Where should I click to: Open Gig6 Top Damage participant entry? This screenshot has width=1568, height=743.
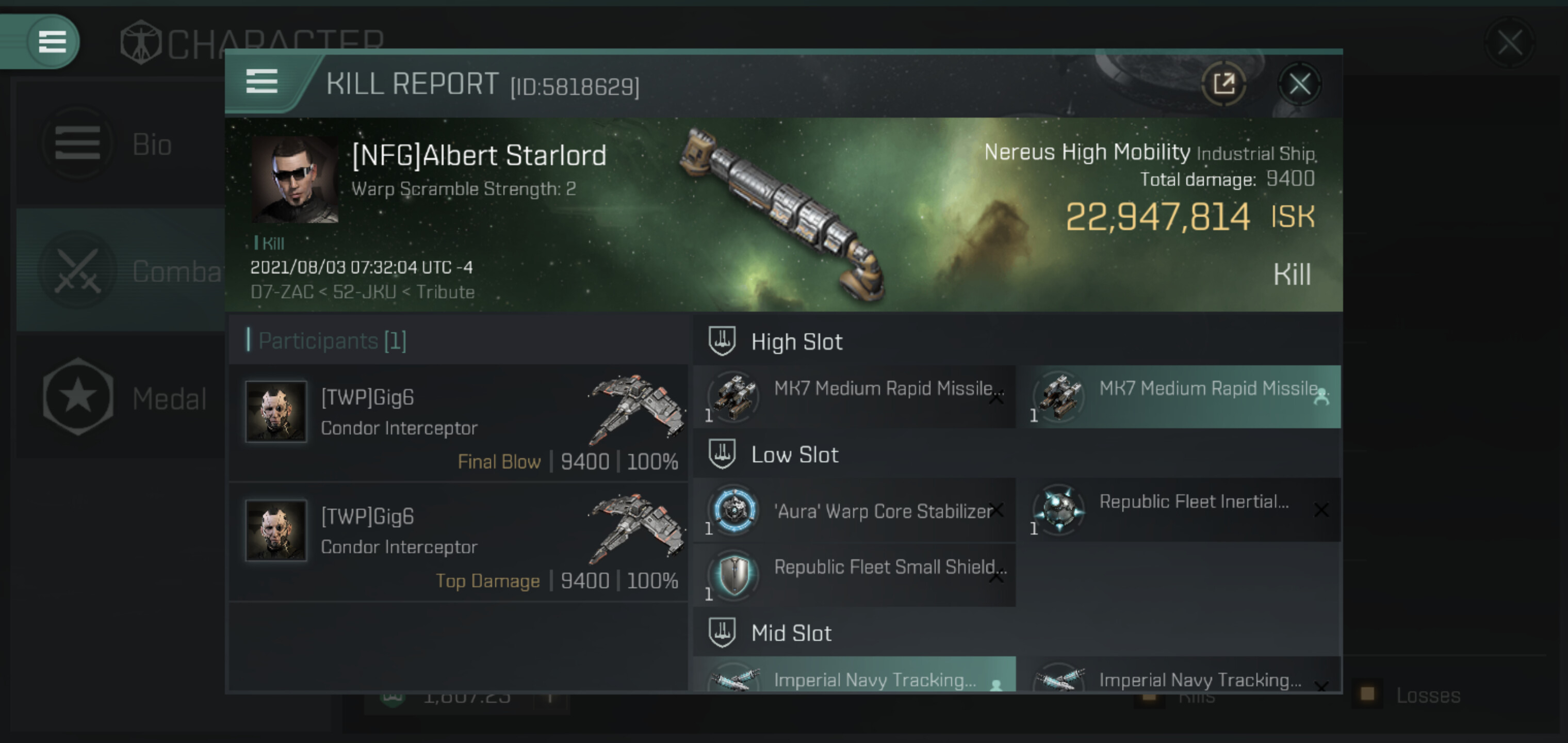point(460,542)
